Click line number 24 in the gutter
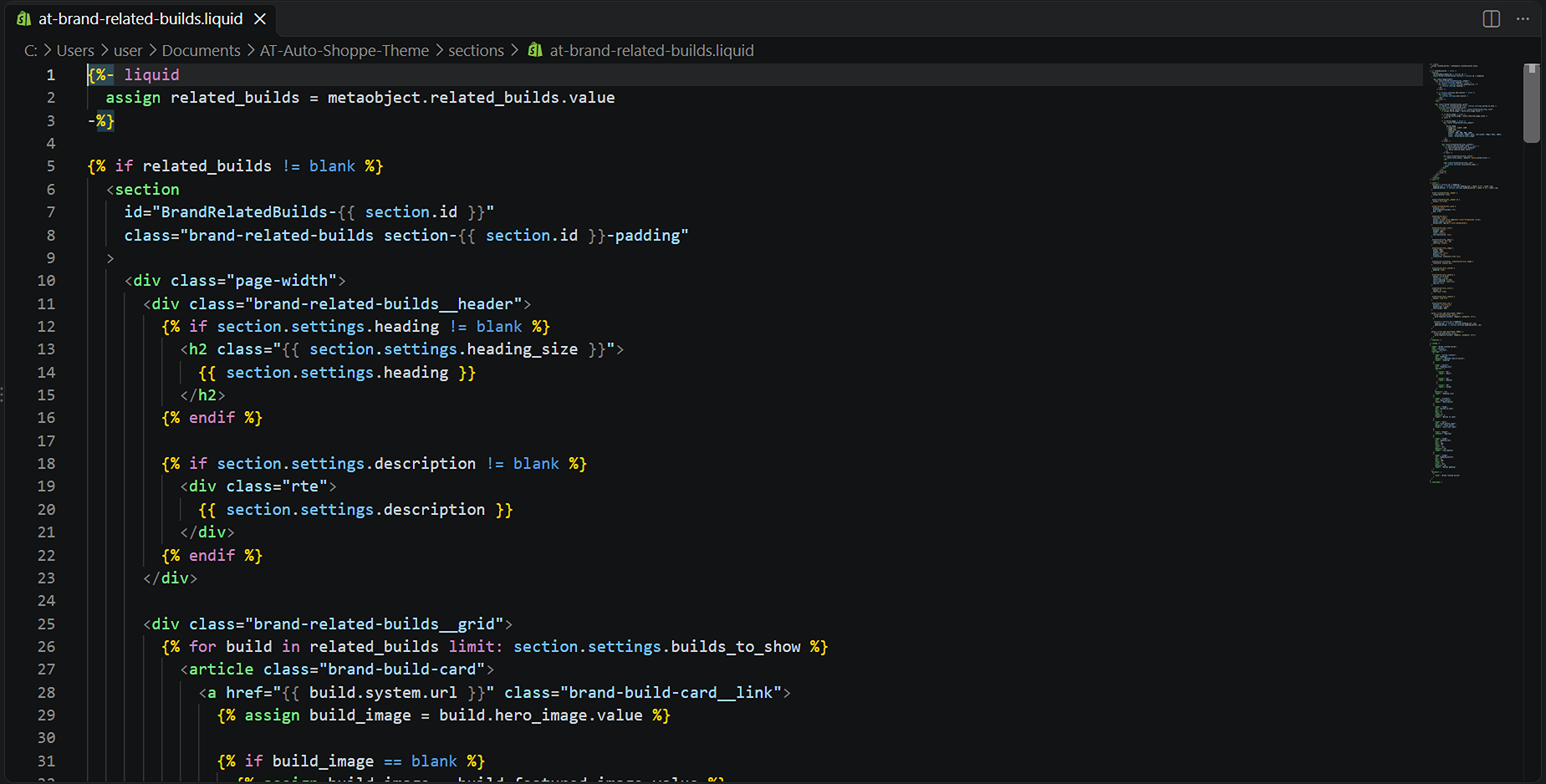This screenshot has width=1546, height=784. tap(46, 600)
